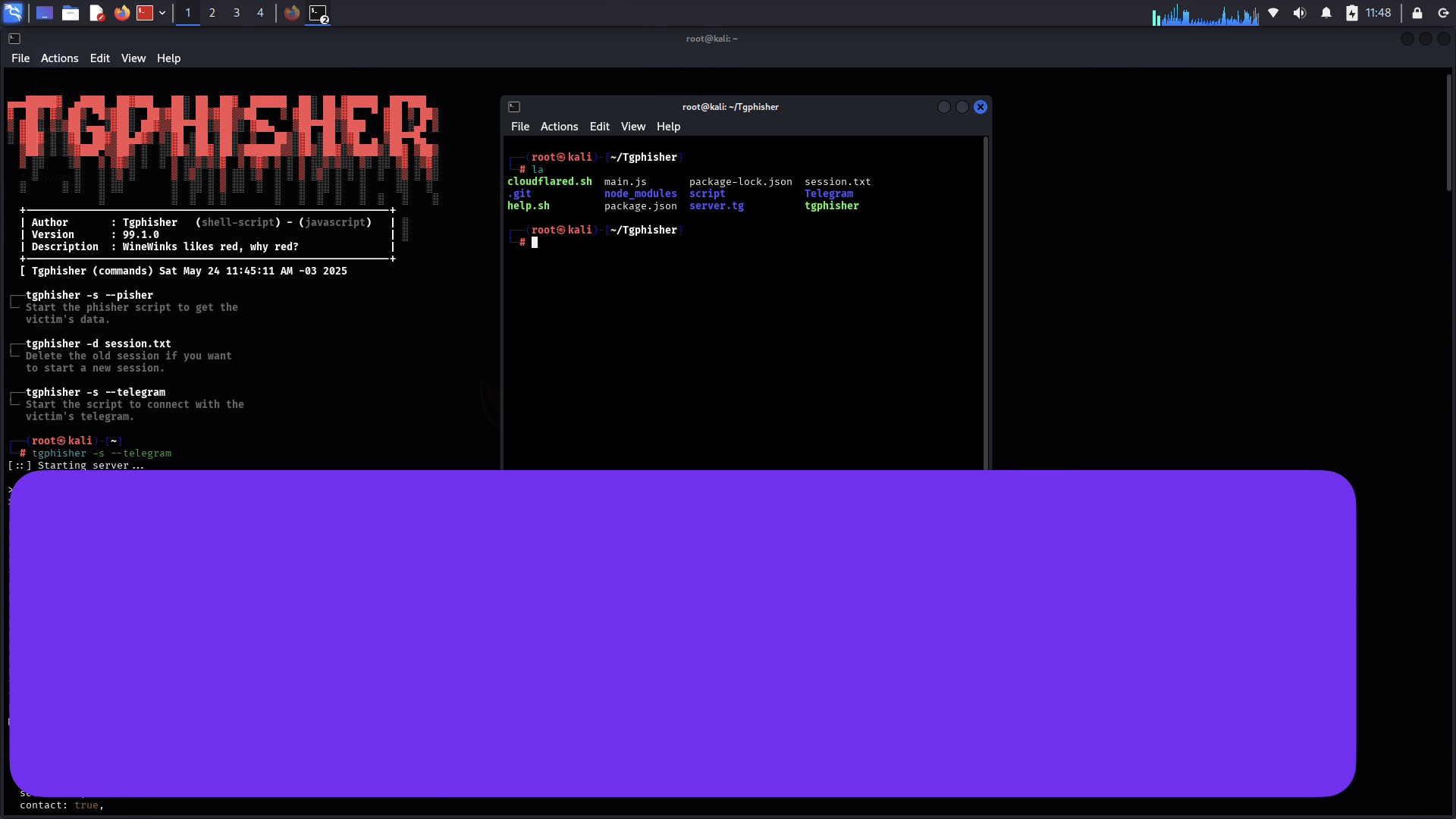Open the volume control speaker icon
Screen dimensions: 1456x819
pyautogui.click(x=1300, y=13)
